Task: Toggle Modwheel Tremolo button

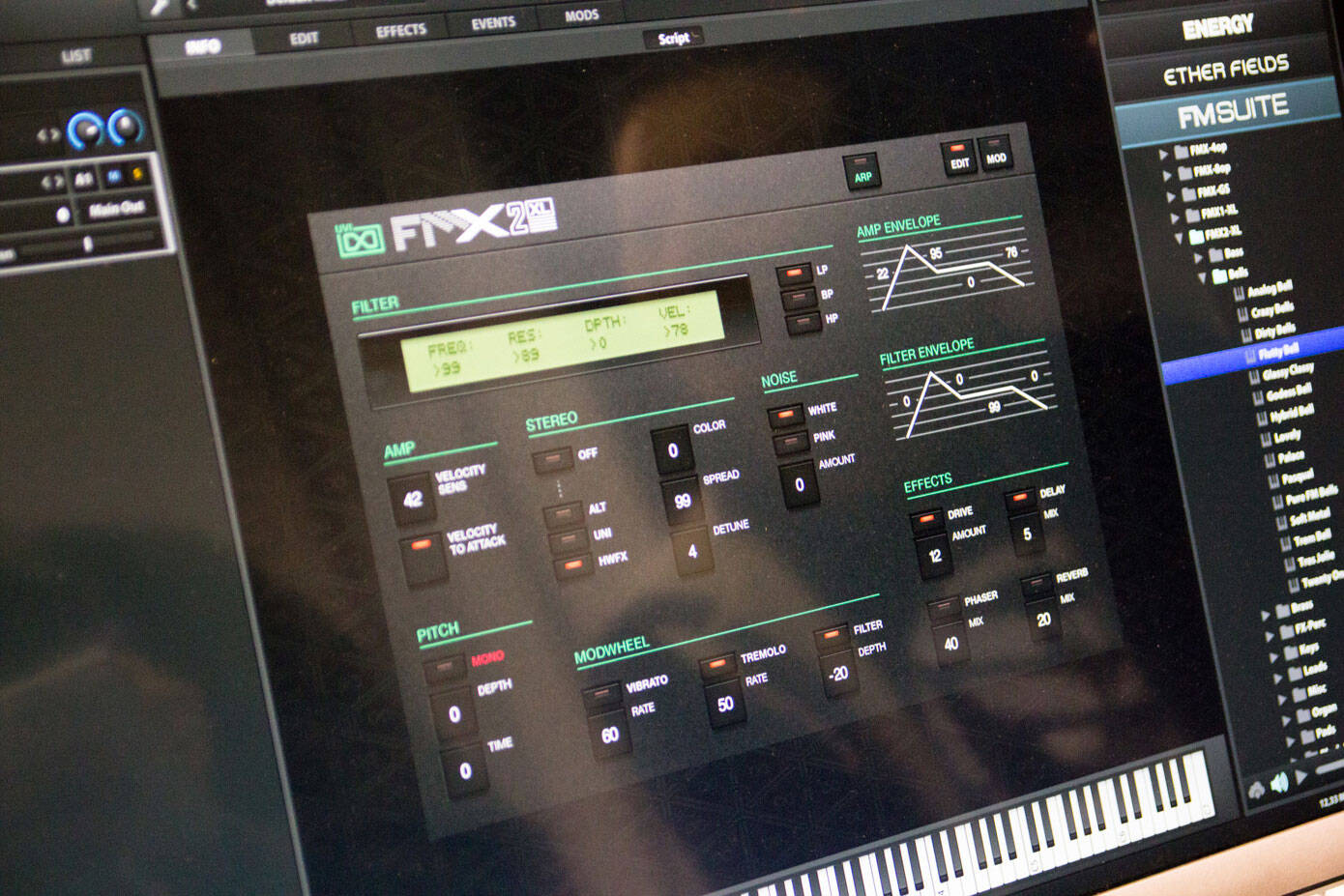Action: click(x=717, y=666)
